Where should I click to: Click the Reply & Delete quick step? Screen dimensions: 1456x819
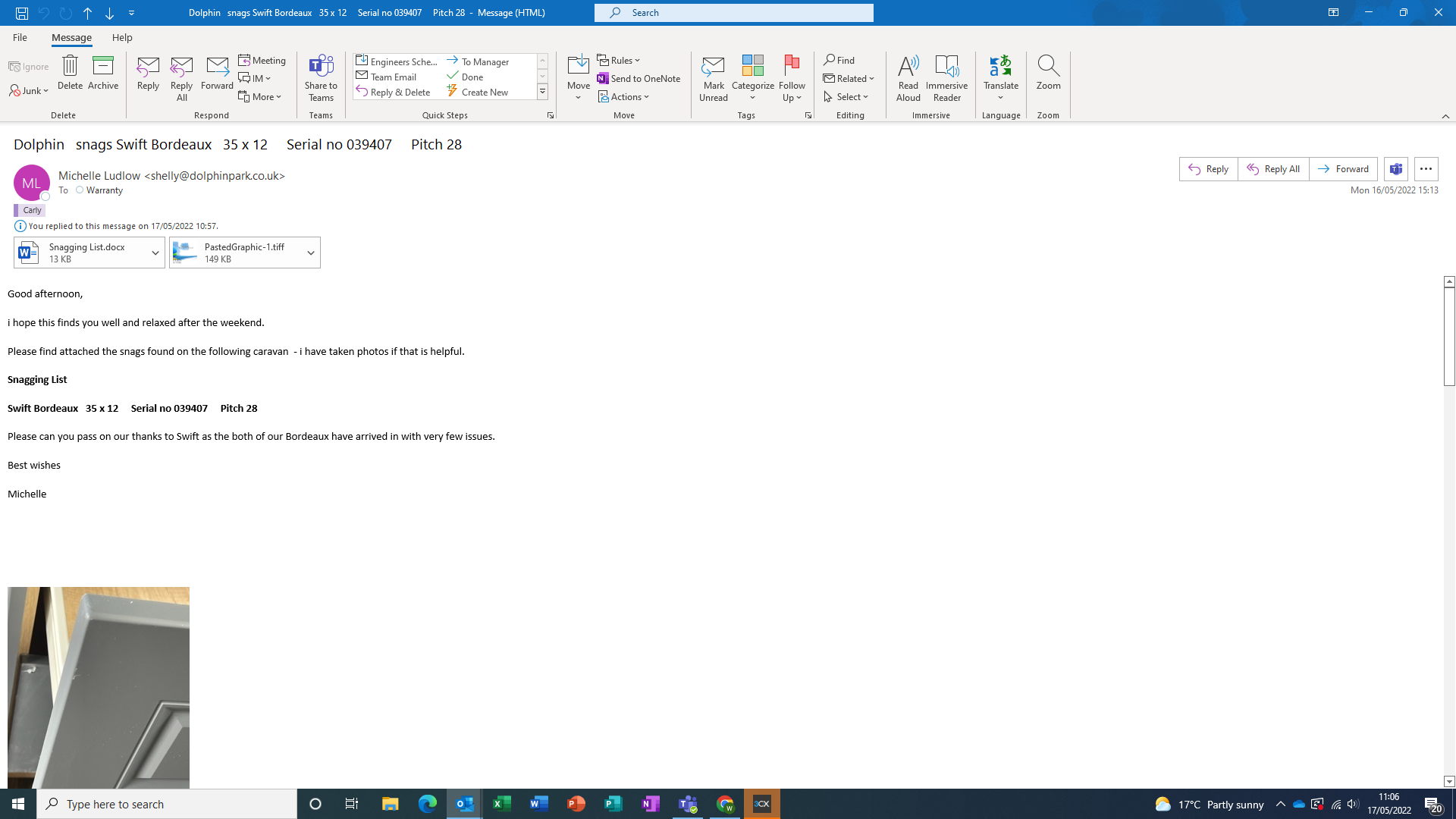394,93
